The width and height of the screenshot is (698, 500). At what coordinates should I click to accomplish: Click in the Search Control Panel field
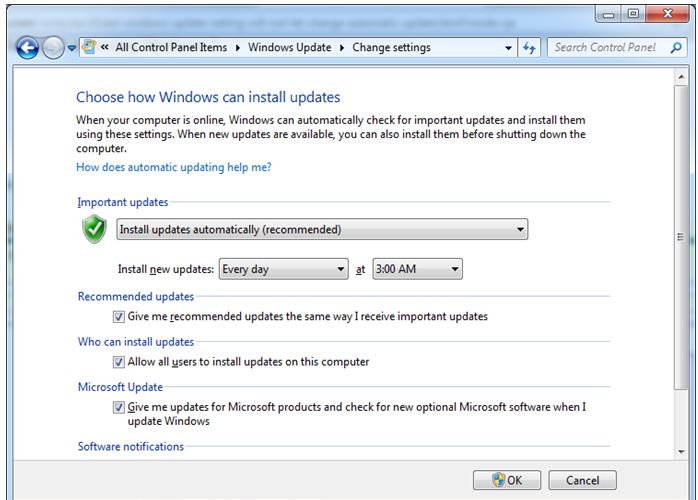605,47
